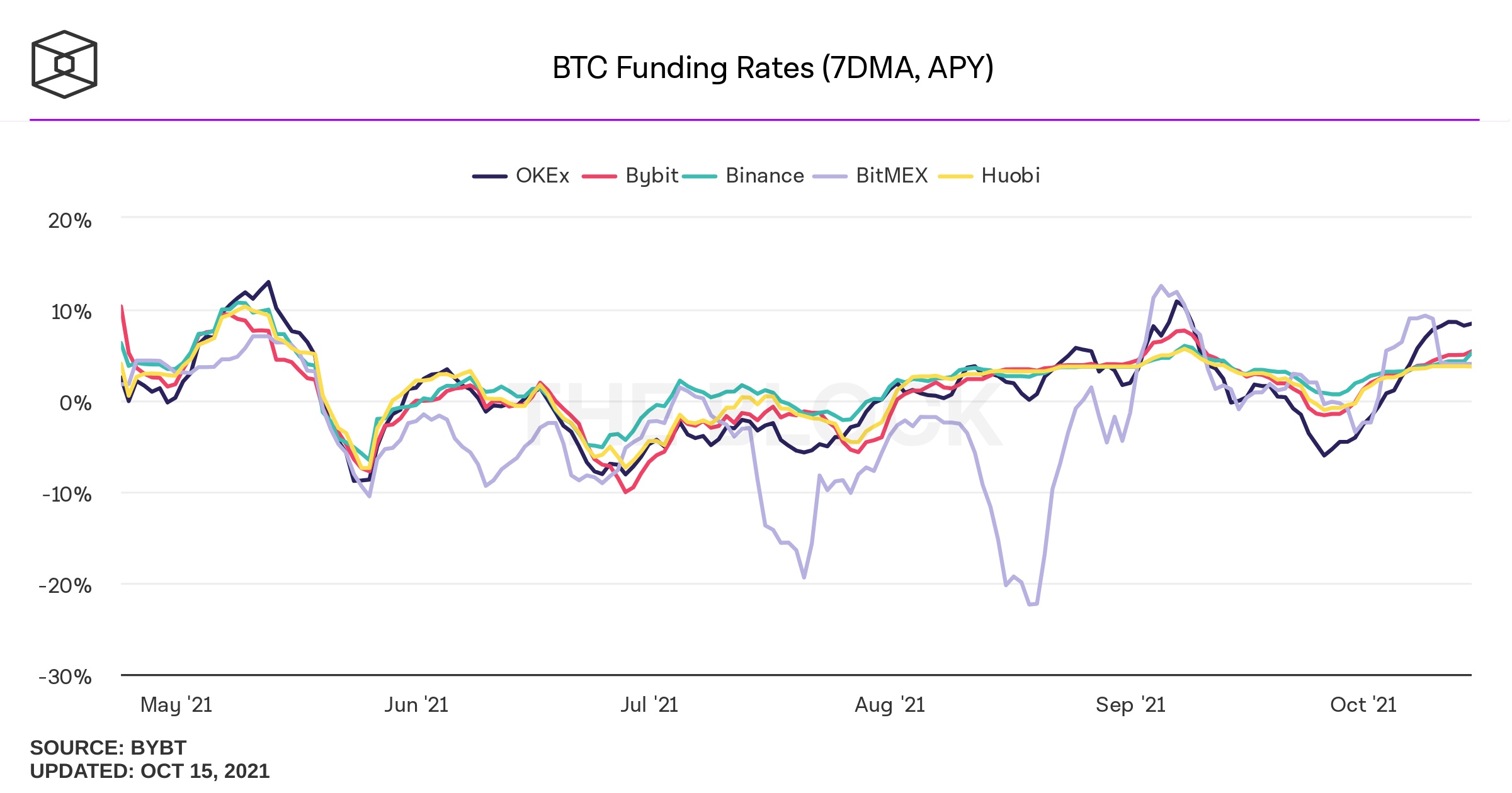Toggle the Huobi legend label
The height and width of the screenshot is (793, 1512).
coord(1010,176)
